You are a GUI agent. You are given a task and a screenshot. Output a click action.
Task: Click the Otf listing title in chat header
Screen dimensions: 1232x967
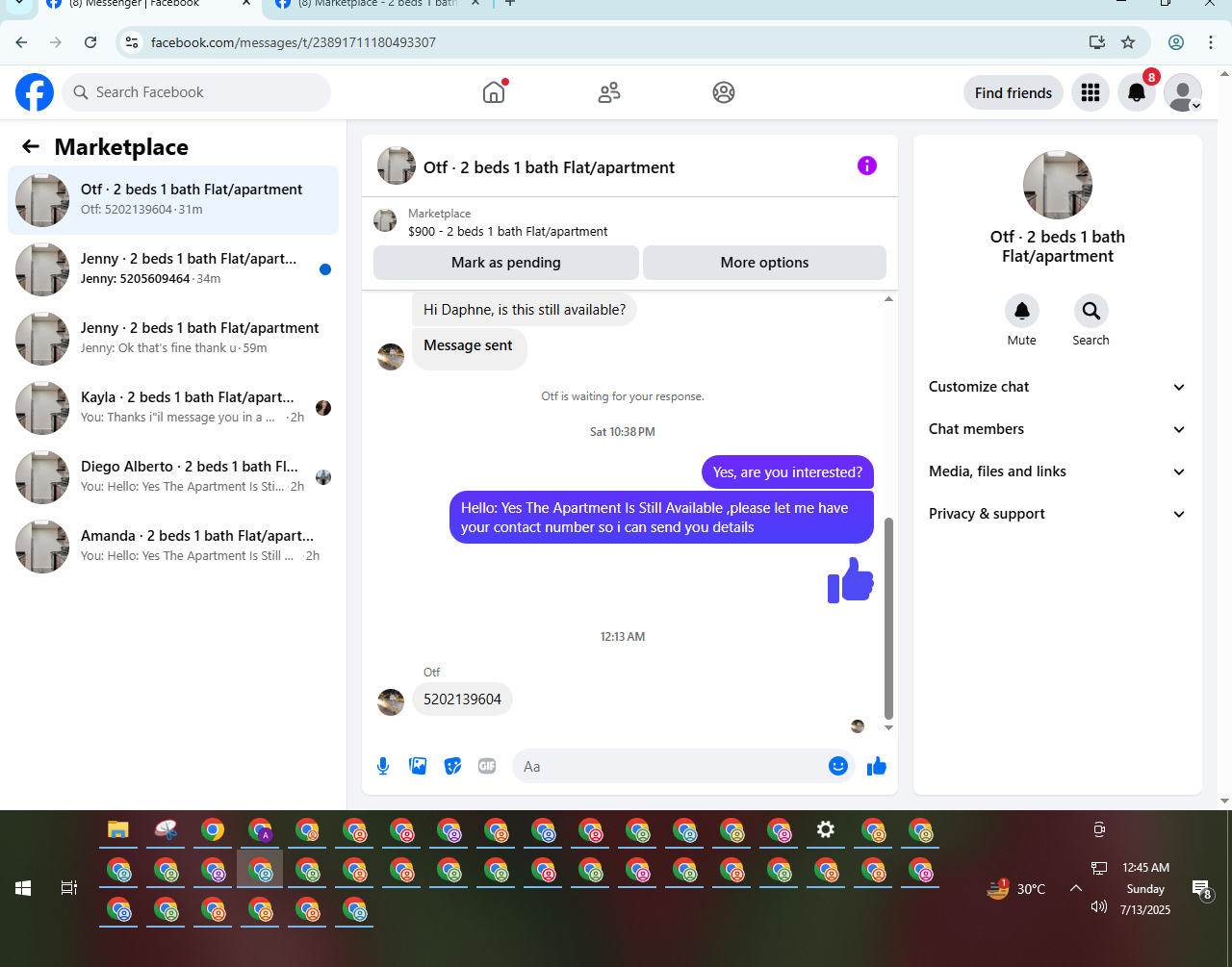pos(549,167)
